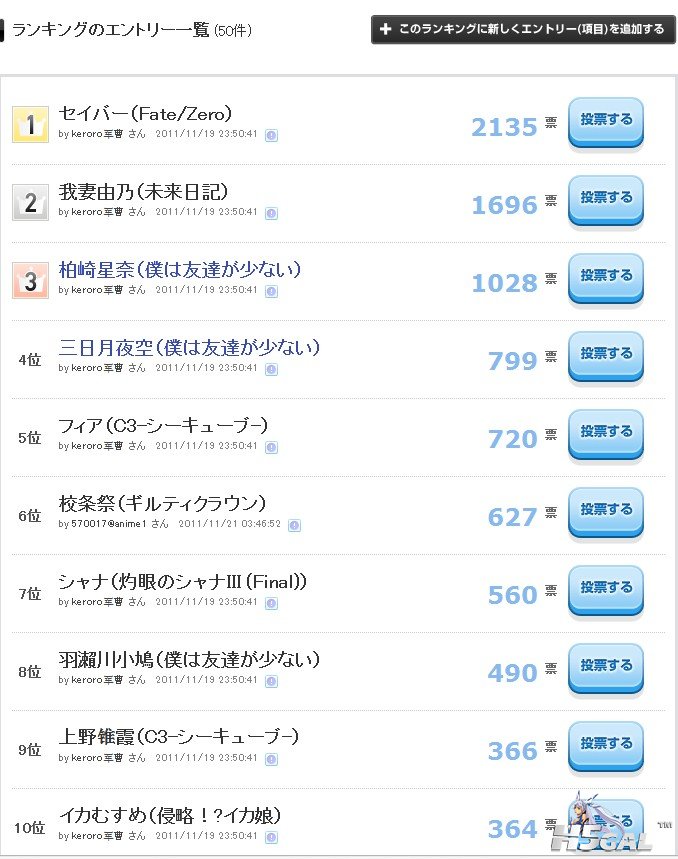Open the 三日月夜空 (僕は友達が少ない) entry link
The width and height of the screenshot is (678, 859).
(189, 347)
